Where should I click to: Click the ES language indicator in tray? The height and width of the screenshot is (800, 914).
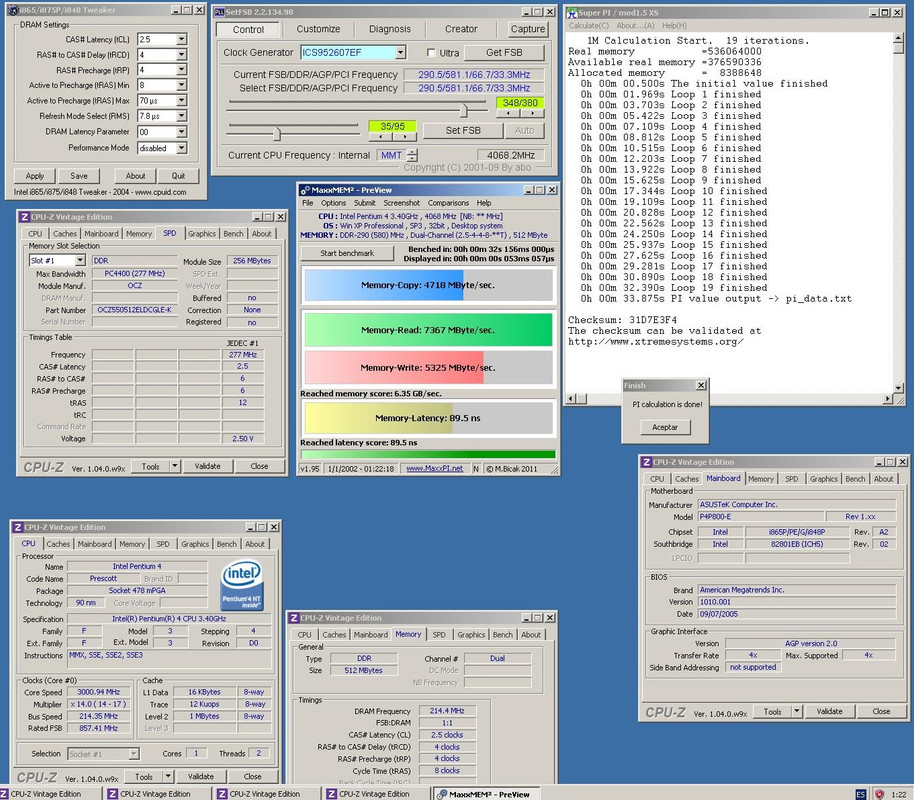[x=860, y=794]
